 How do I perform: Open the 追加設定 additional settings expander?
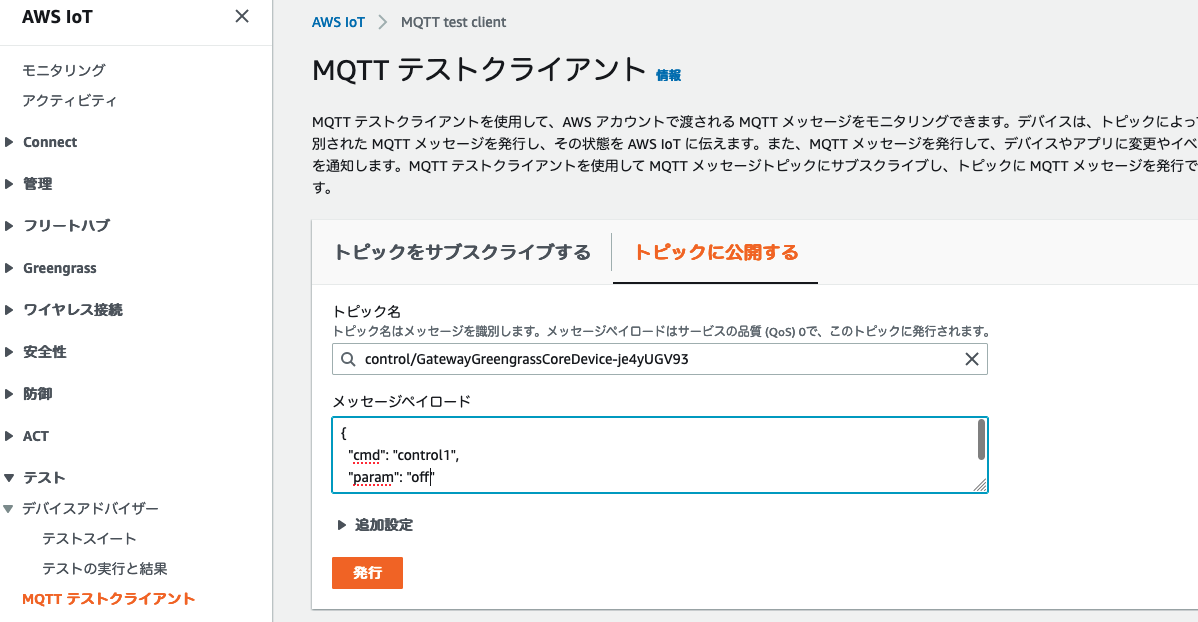tap(382, 522)
